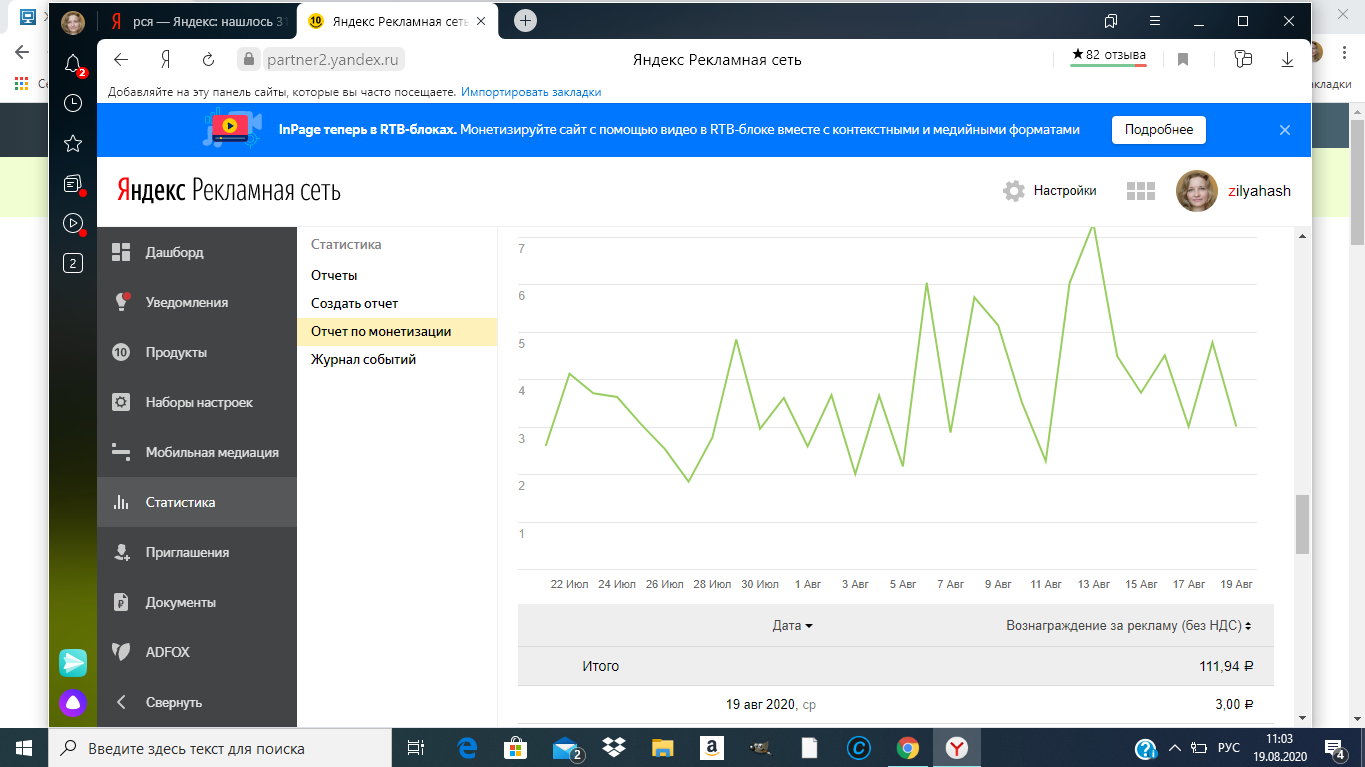Open browser downloads arrow
The image size is (1365, 767).
[x=1287, y=59]
